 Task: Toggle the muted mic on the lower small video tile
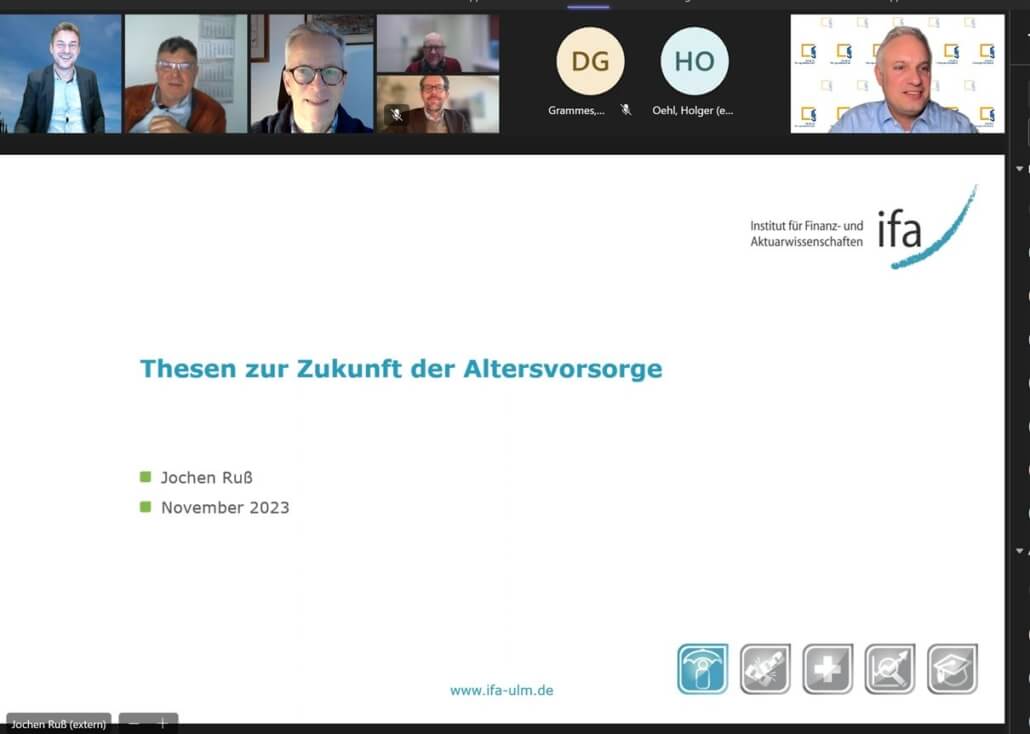[x=396, y=115]
